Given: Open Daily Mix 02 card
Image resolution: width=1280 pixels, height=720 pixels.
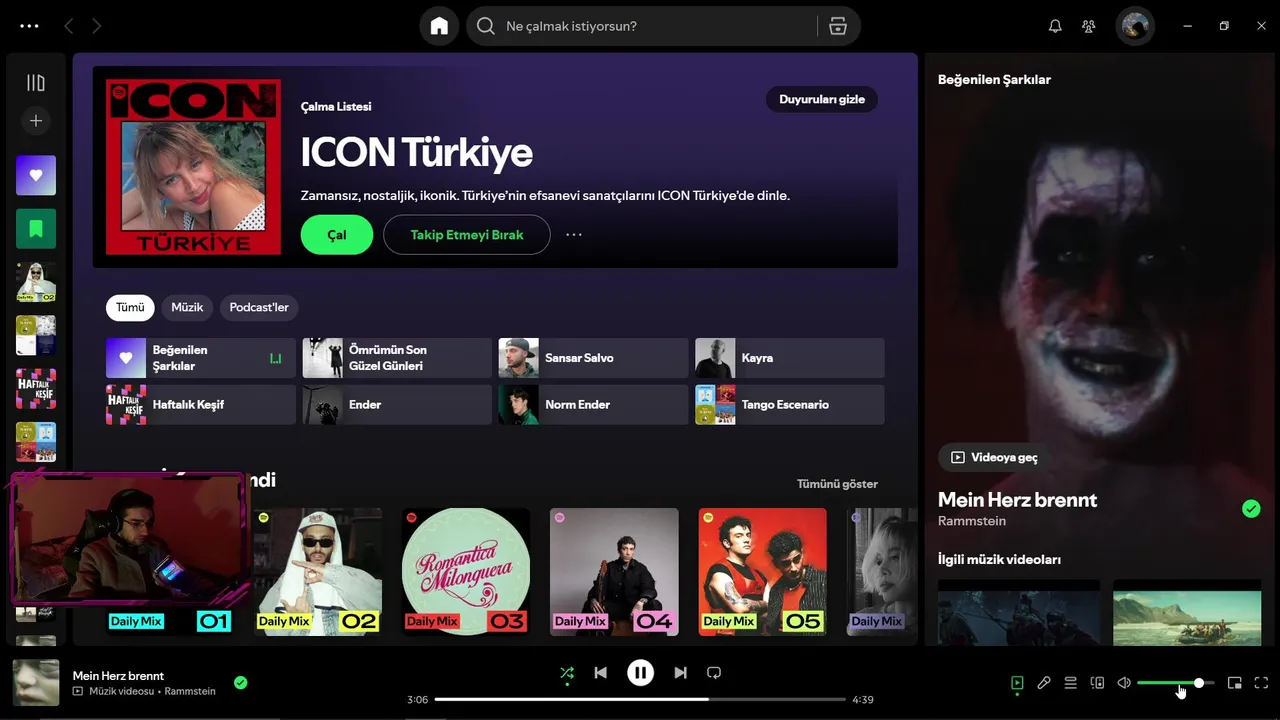Looking at the screenshot, I should click(x=318, y=572).
